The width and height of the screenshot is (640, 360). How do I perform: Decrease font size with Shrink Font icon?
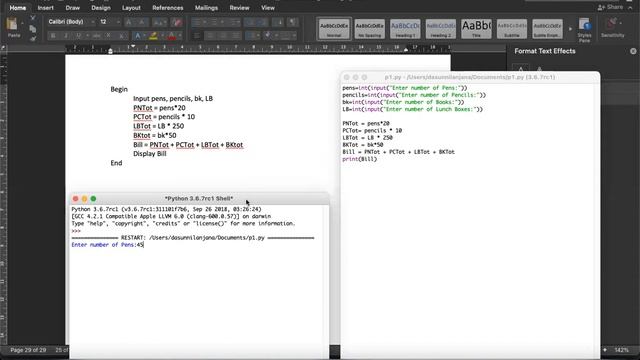click(141, 22)
